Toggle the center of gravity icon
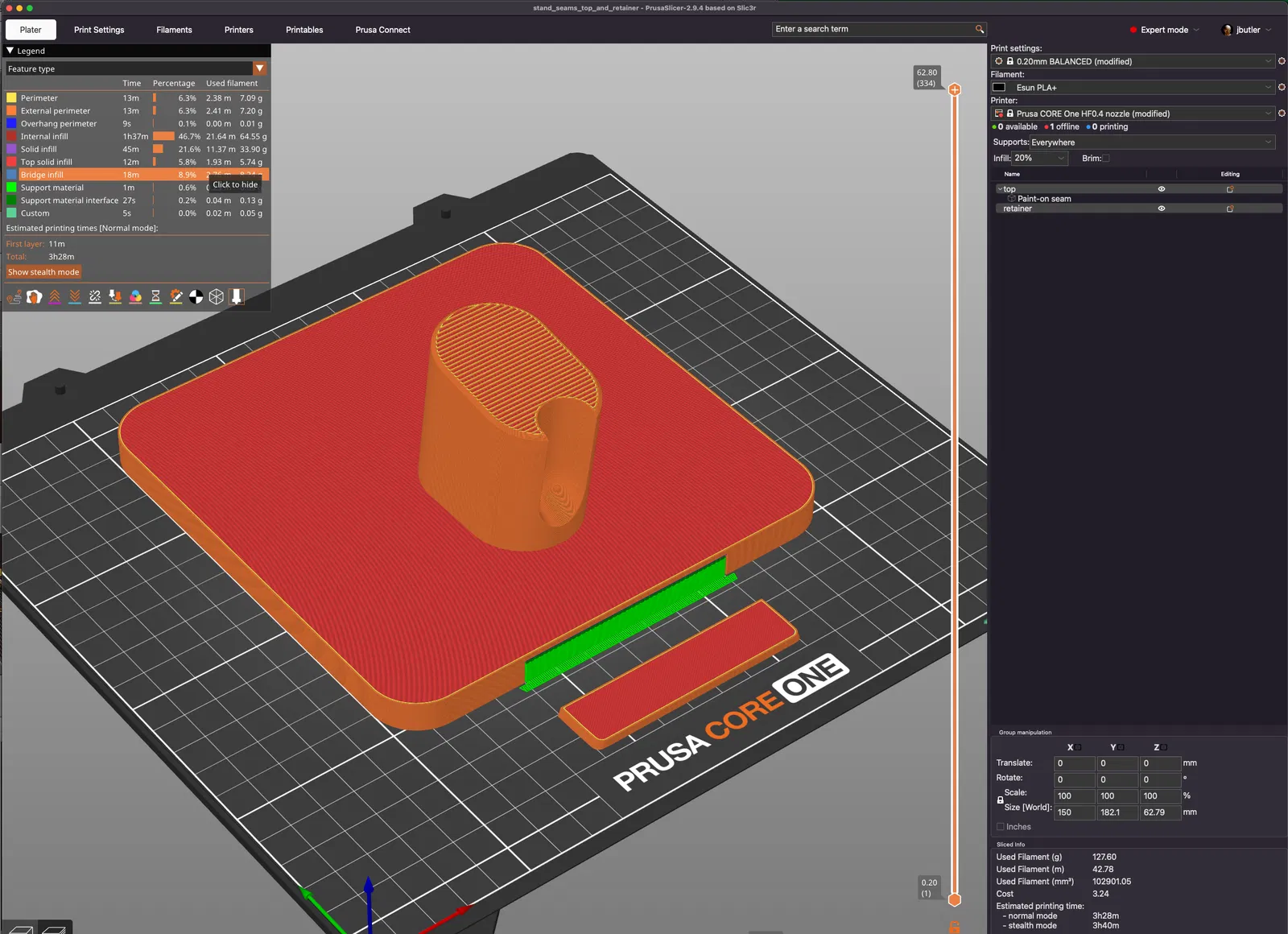This screenshot has width=1288, height=934. [196, 297]
